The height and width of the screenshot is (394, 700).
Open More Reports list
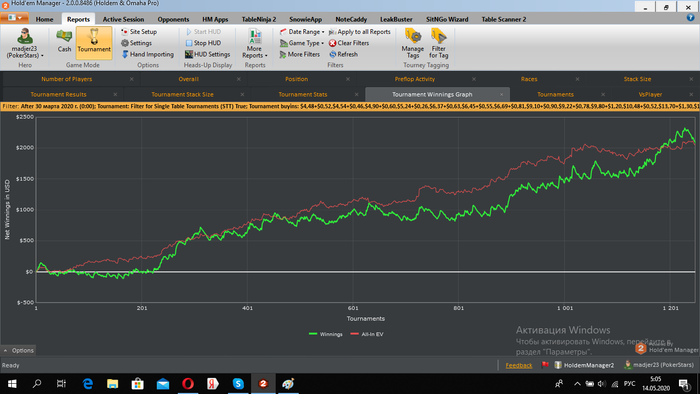(255, 43)
